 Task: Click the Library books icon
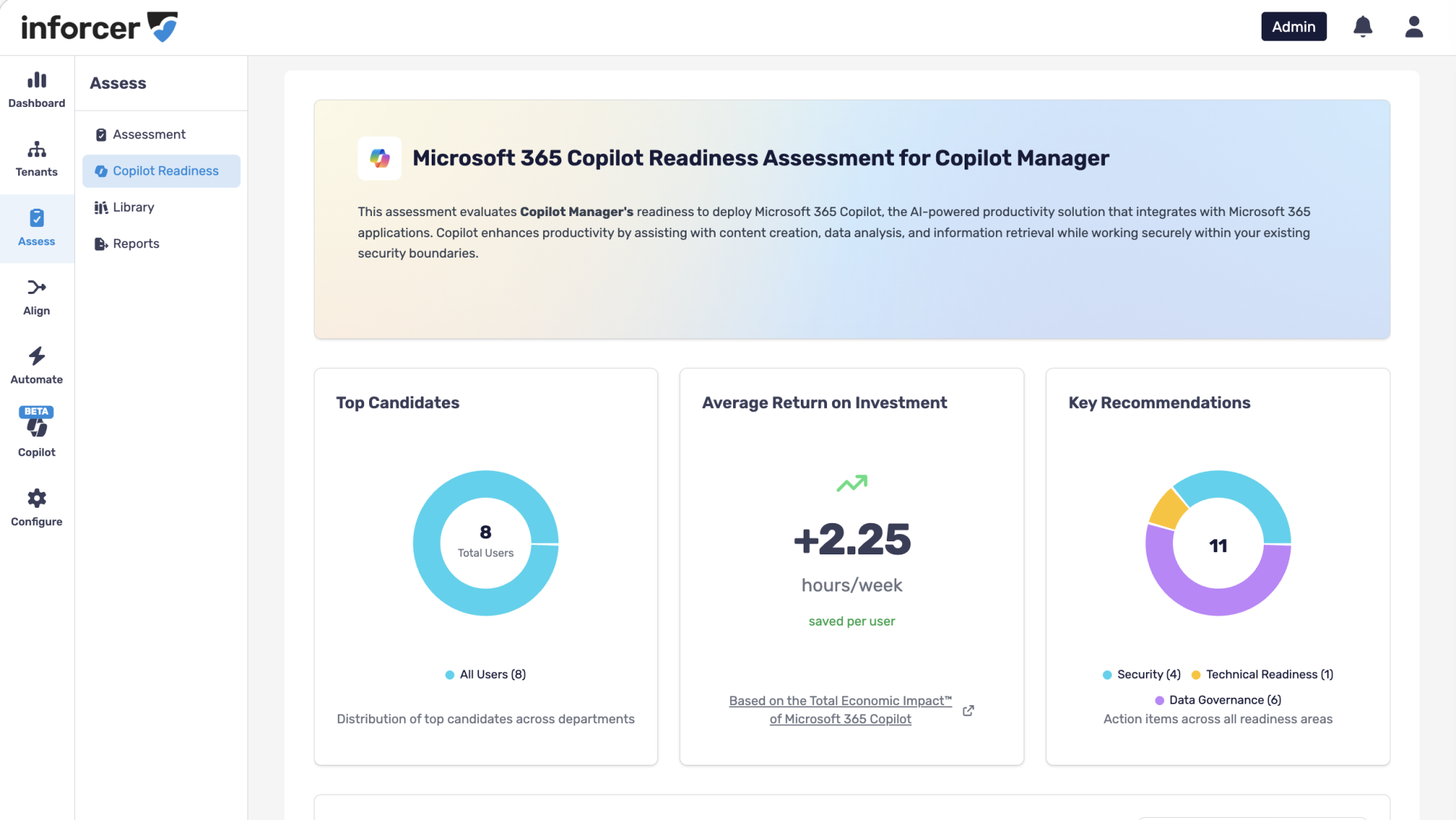pyautogui.click(x=101, y=207)
